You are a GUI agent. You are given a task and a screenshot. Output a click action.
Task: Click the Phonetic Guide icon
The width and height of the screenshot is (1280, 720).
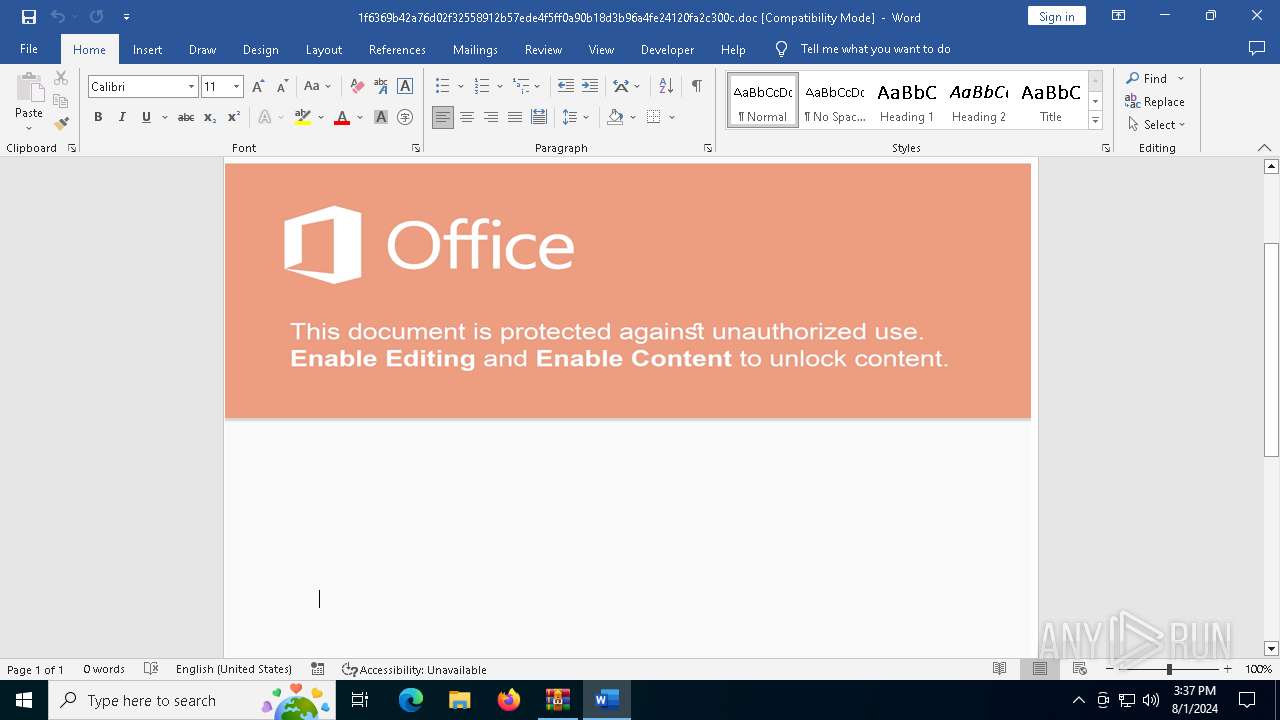[381, 87]
